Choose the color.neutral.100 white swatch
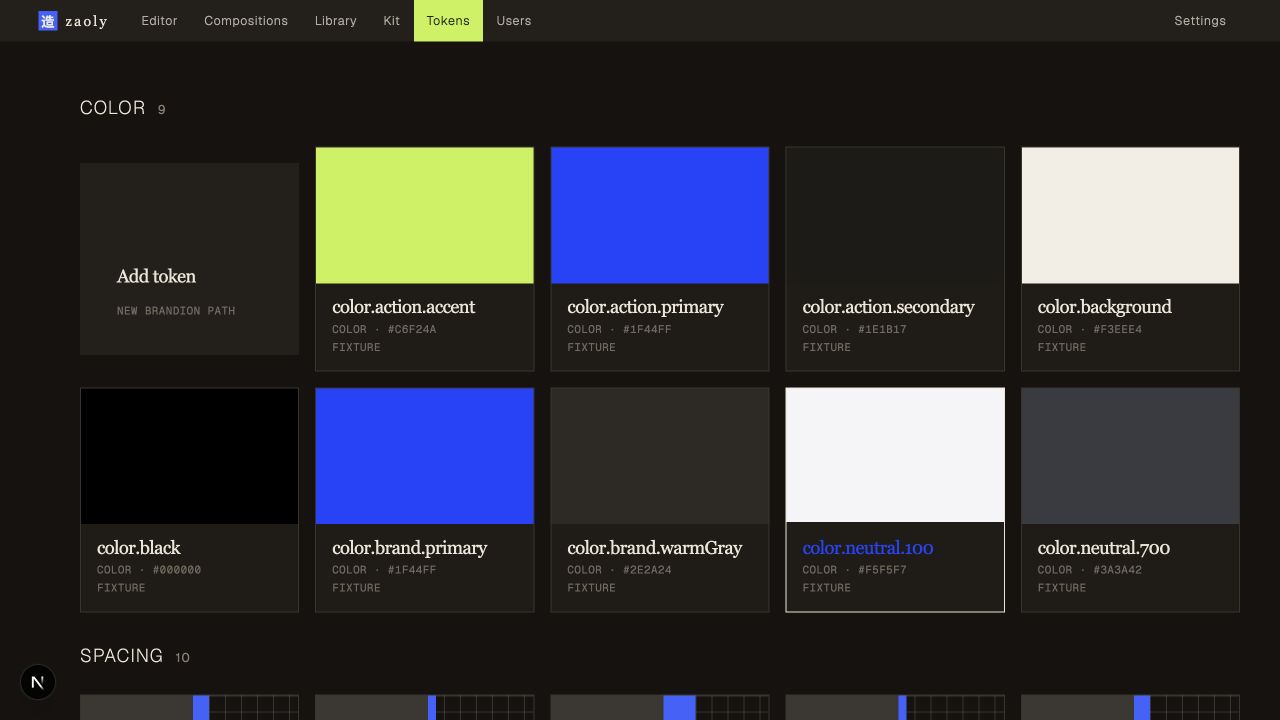Viewport: 1280px width, 720px height. click(x=895, y=456)
